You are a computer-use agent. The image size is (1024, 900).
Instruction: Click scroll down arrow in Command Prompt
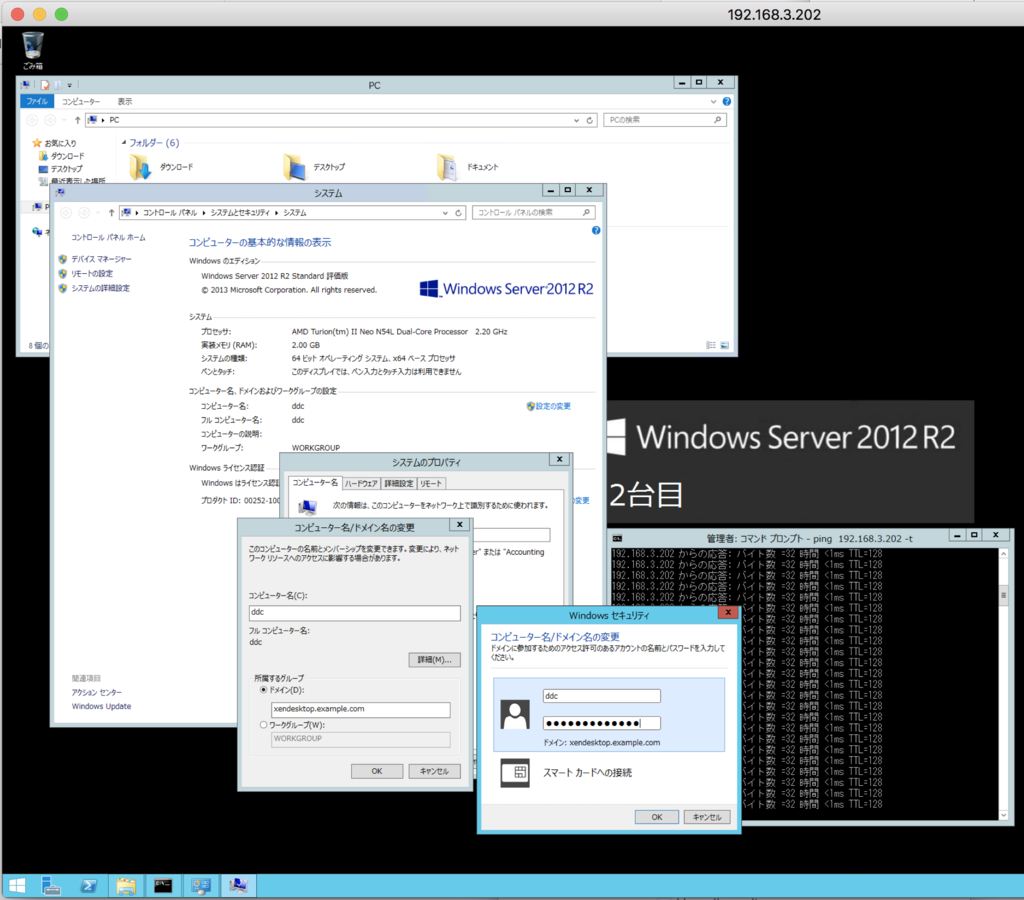point(1004,814)
